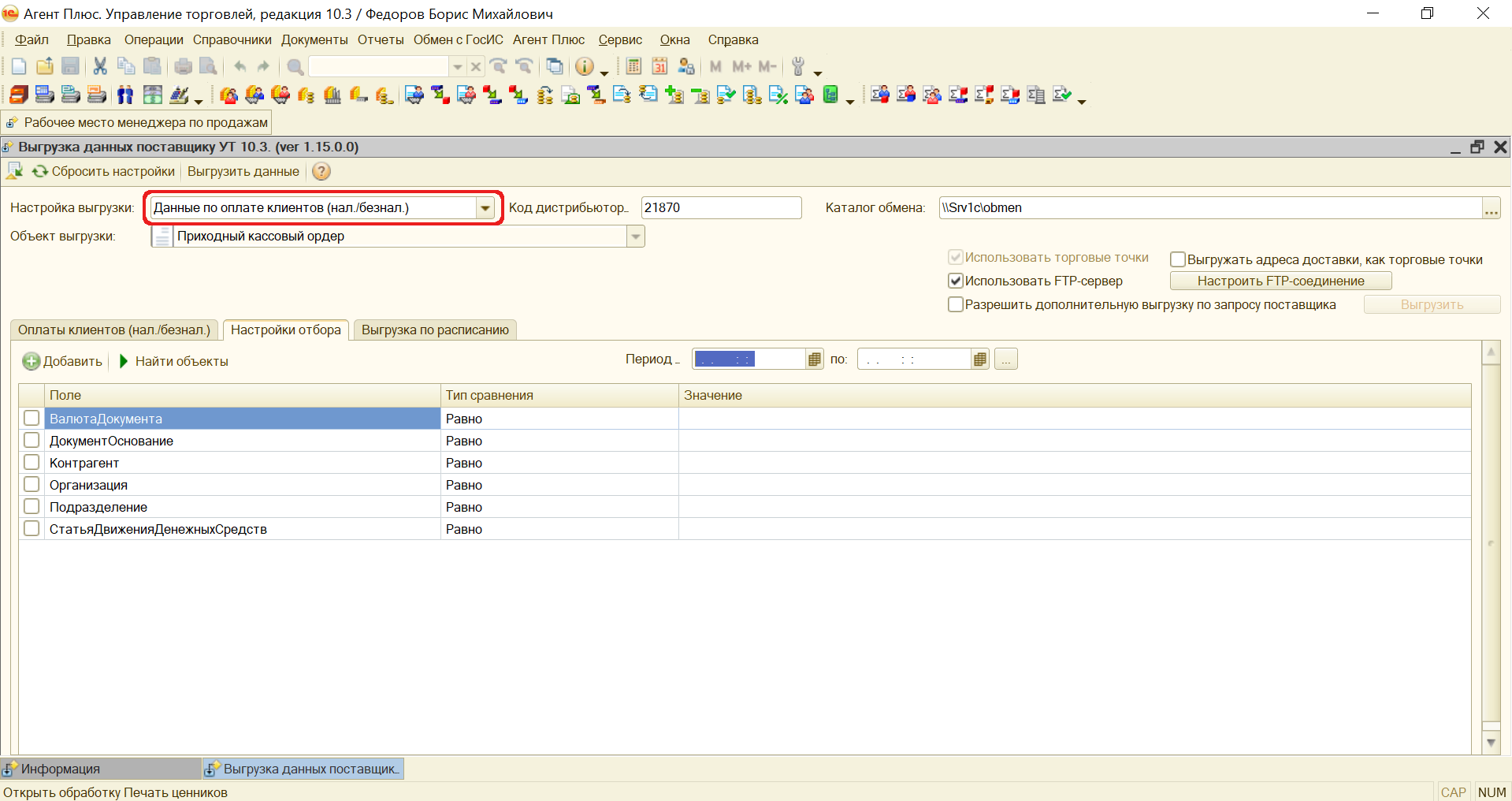The image size is (1512, 801).
Task: Open the Объект выгрузки dropdown arrow
Action: tap(636, 237)
